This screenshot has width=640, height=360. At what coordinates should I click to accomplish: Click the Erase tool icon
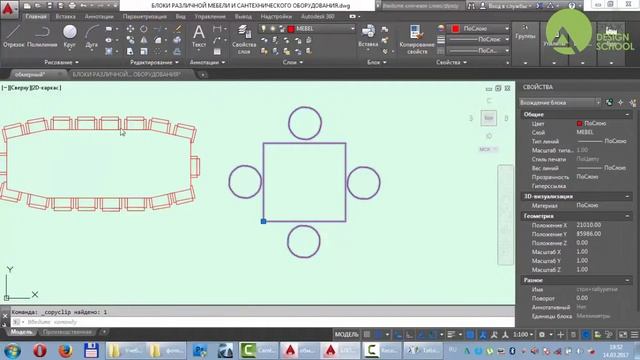pyautogui.click(x=178, y=29)
